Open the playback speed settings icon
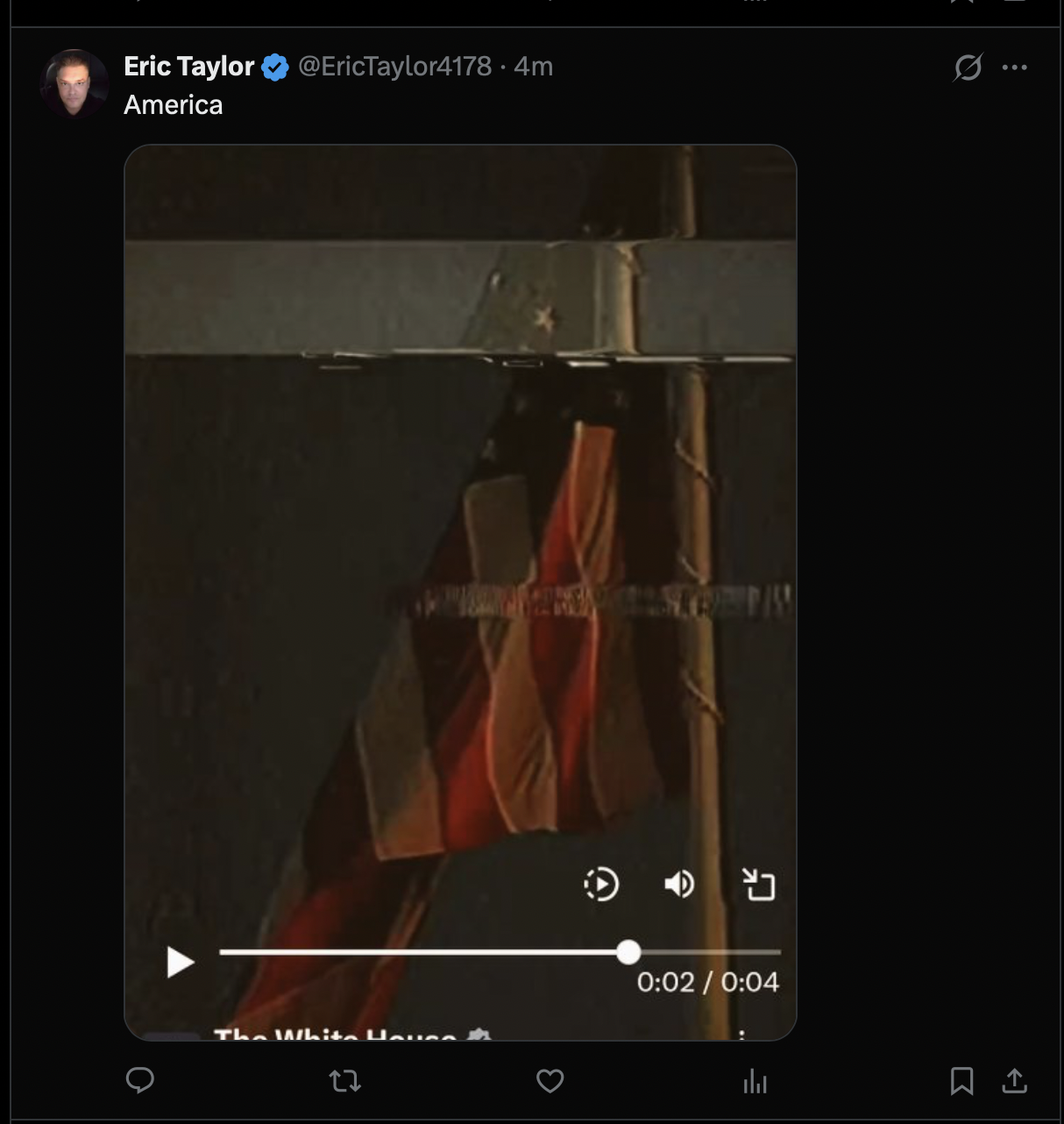Image resolution: width=1064 pixels, height=1124 pixels. [x=601, y=884]
